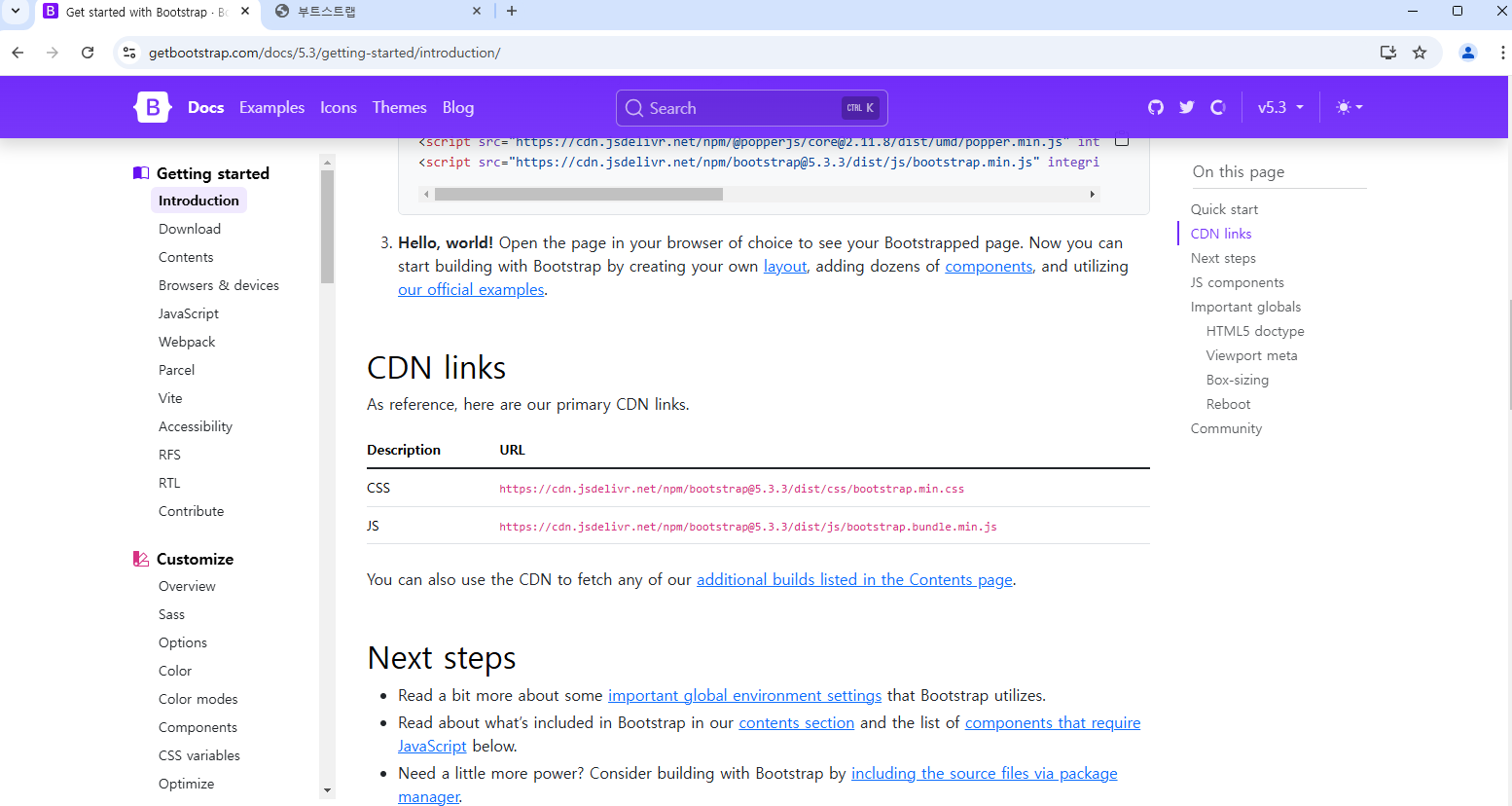This screenshot has height=806, width=1512.
Task: Copy code snippet with clipboard icon
Action: [x=1122, y=142]
